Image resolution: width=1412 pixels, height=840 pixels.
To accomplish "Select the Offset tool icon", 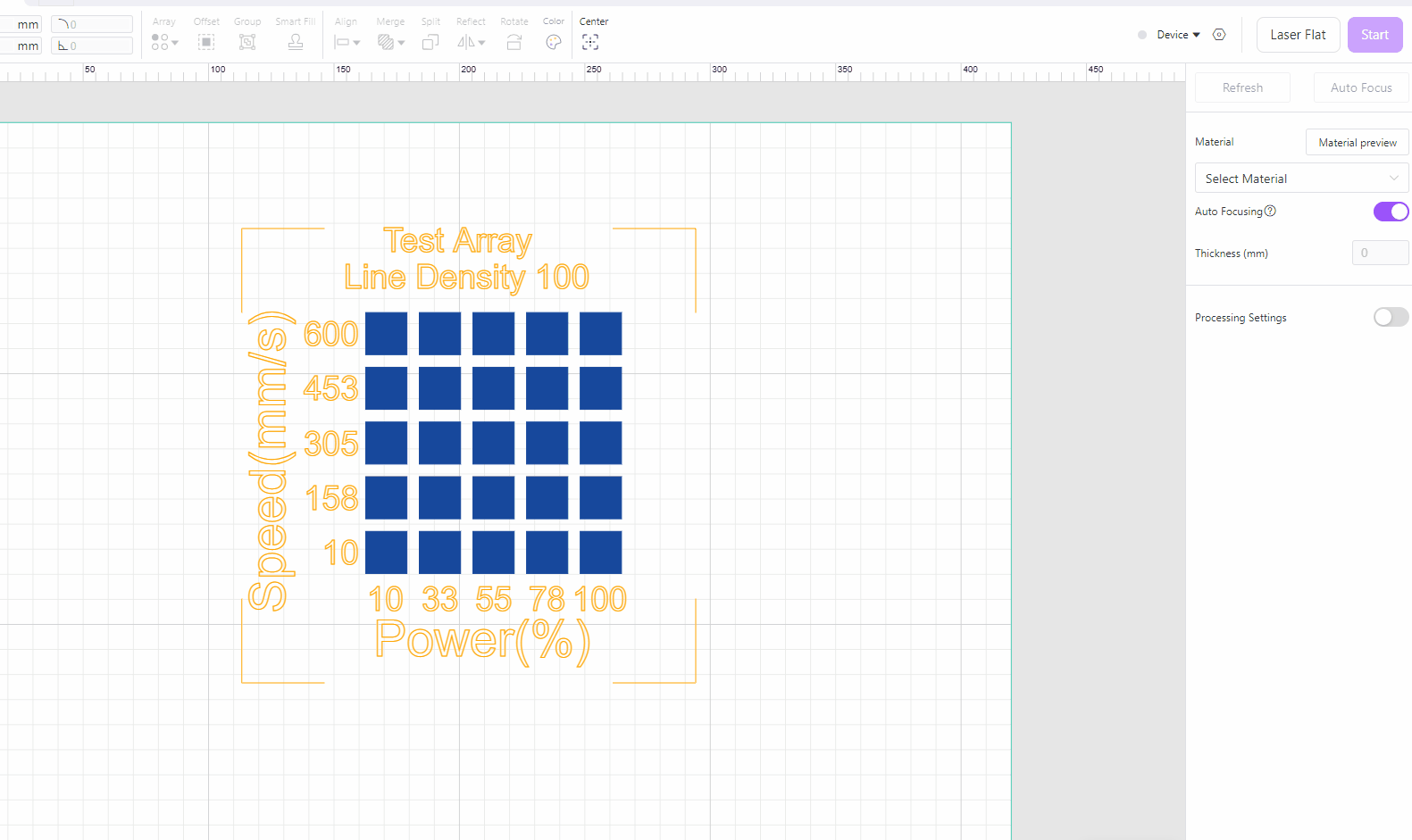I will pos(206,42).
